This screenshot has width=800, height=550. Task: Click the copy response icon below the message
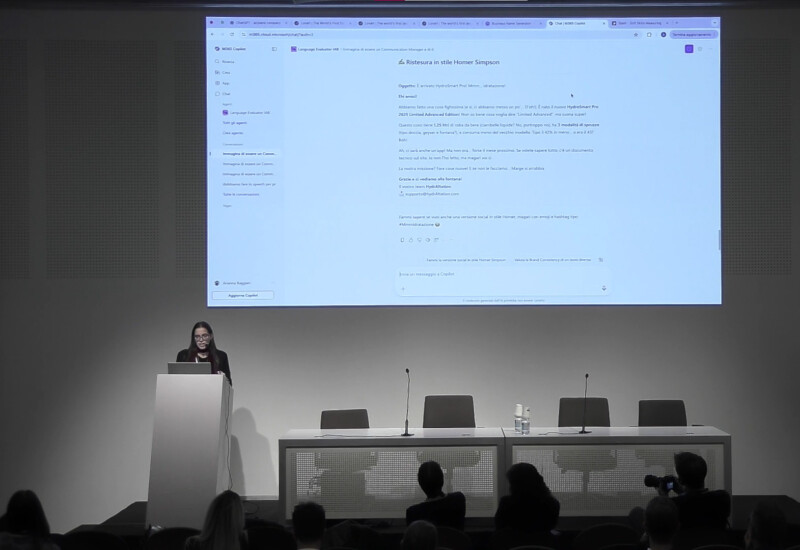click(402, 240)
